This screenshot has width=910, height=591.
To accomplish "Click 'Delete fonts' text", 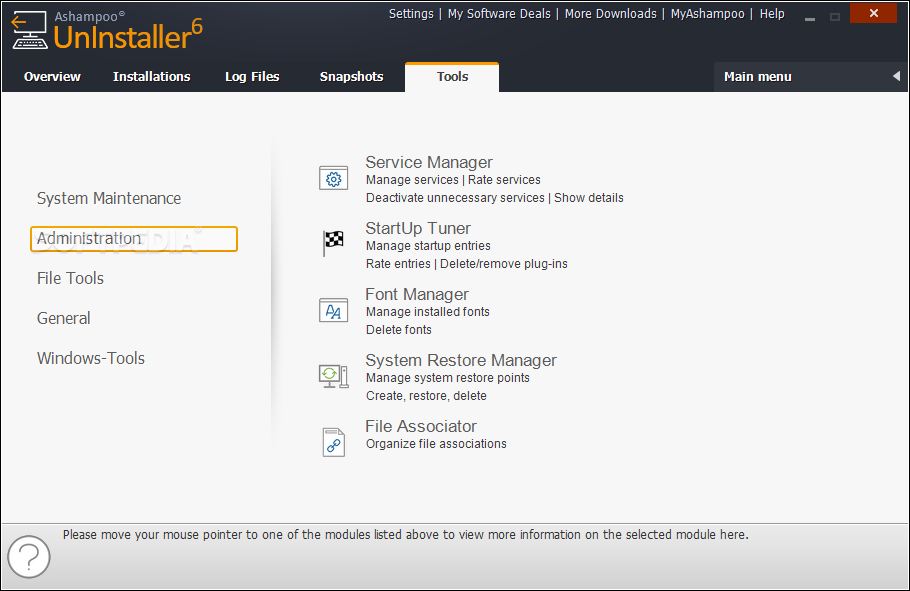I will [399, 330].
